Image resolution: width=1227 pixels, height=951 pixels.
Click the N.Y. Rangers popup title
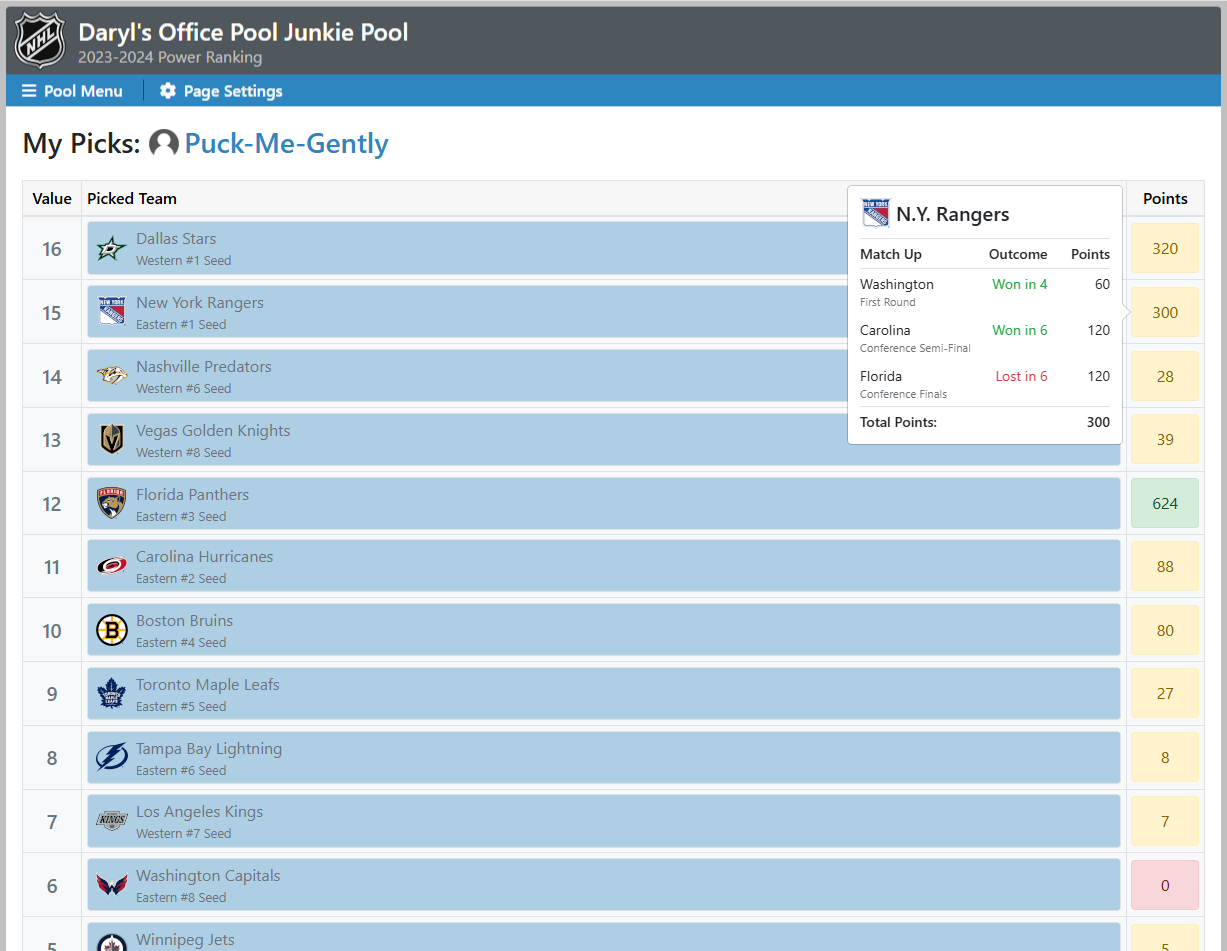(x=953, y=214)
